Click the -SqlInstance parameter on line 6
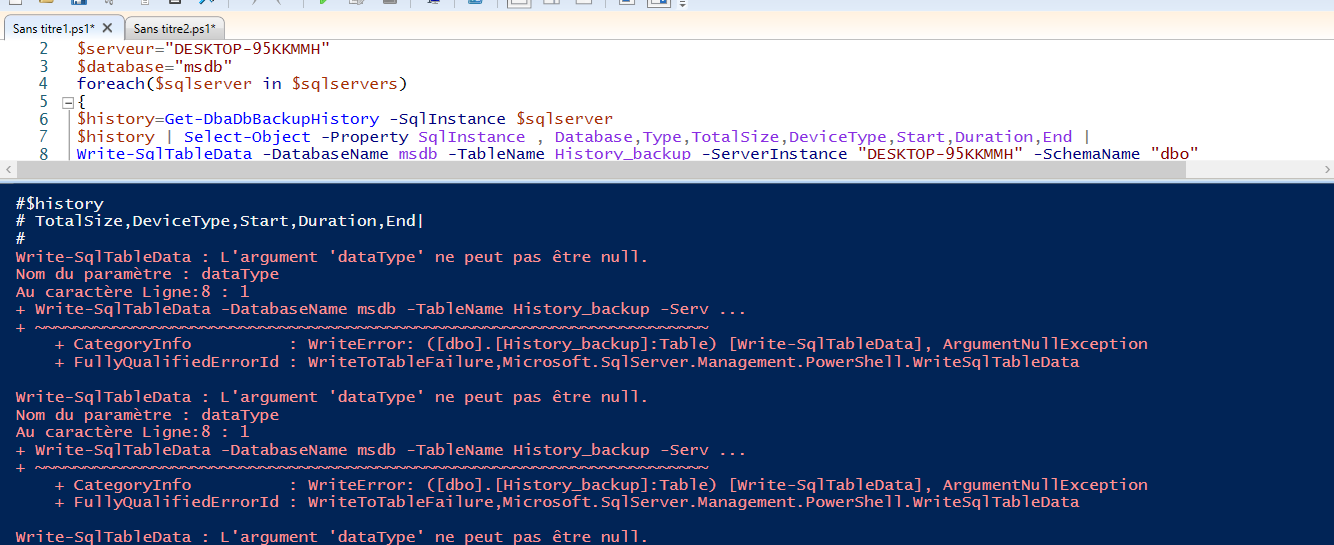Viewport: 1334px width, 545px height. [447, 119]
